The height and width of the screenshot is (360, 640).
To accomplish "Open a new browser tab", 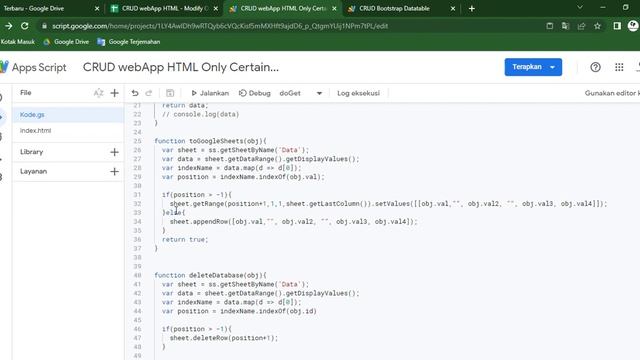I will pos(471,9).
